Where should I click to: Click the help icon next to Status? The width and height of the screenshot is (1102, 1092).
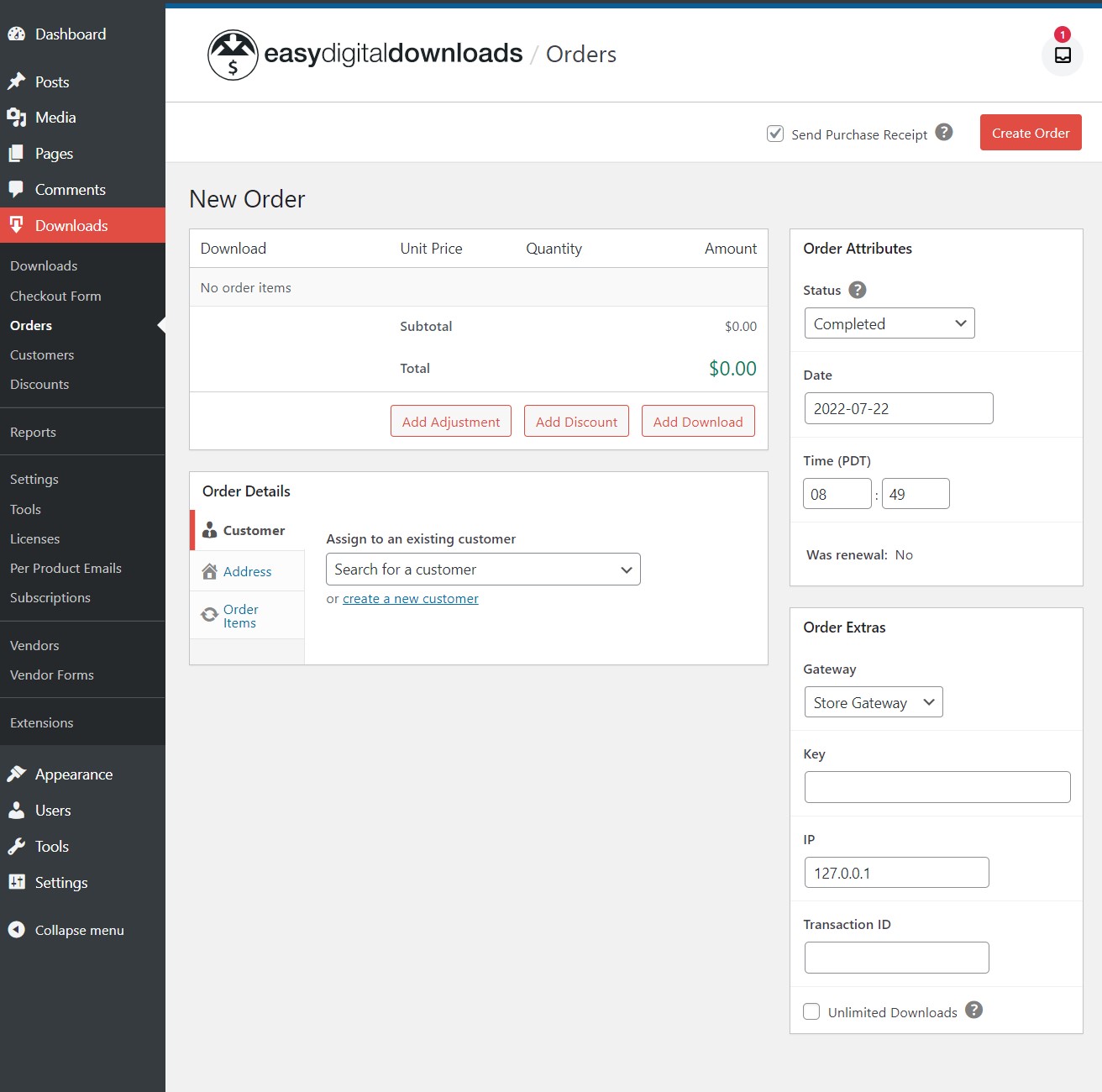857,290
